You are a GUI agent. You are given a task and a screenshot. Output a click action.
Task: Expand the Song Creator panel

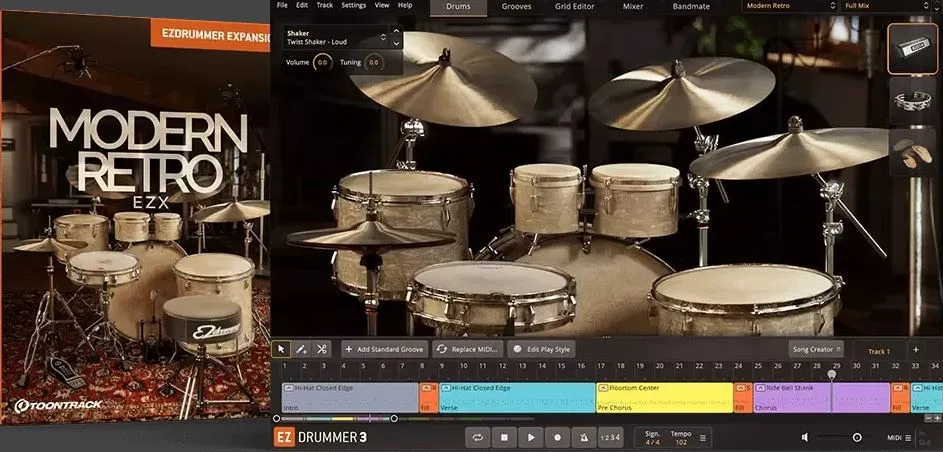point(816,349)
